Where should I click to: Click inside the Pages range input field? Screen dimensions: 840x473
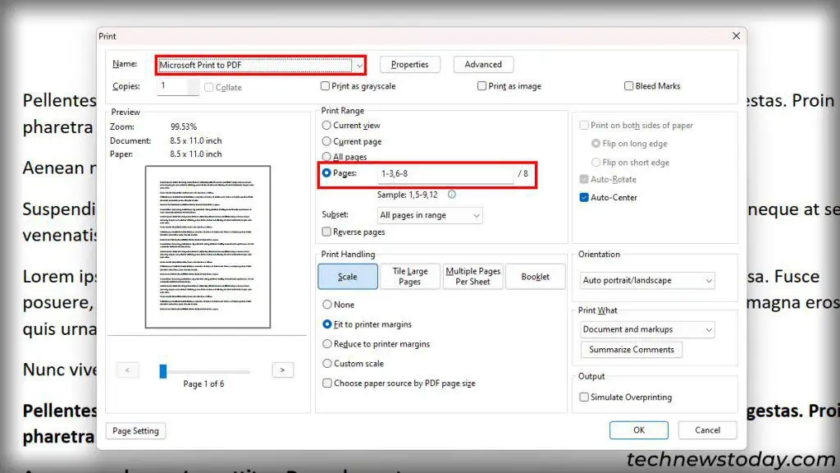click(445, 174)
